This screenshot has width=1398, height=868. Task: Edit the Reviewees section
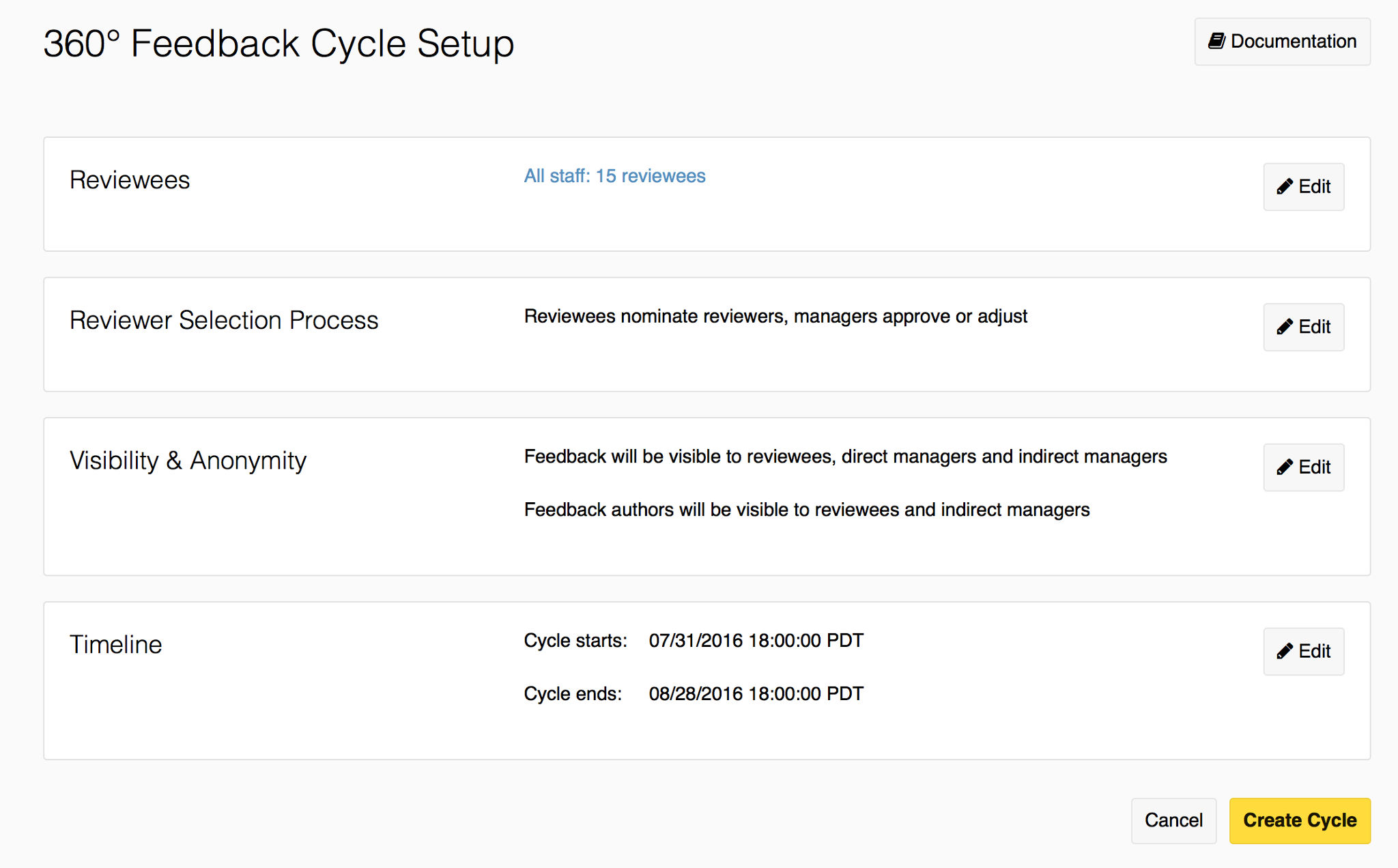coord(1303,186)
